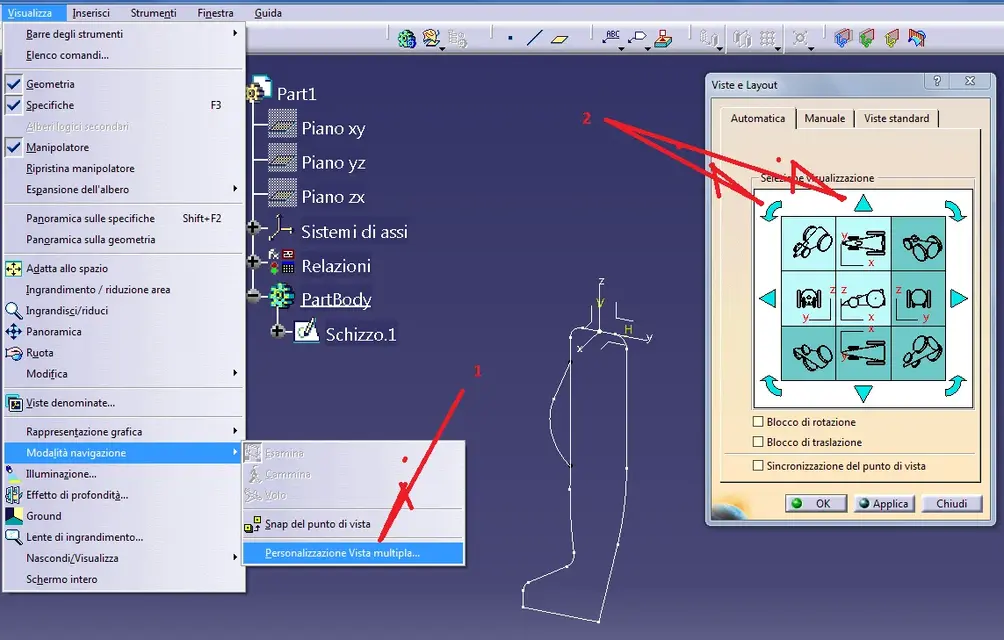
Task: Select Snap del punto di vista
Action: pyautogui.click(x=353, y=524)
